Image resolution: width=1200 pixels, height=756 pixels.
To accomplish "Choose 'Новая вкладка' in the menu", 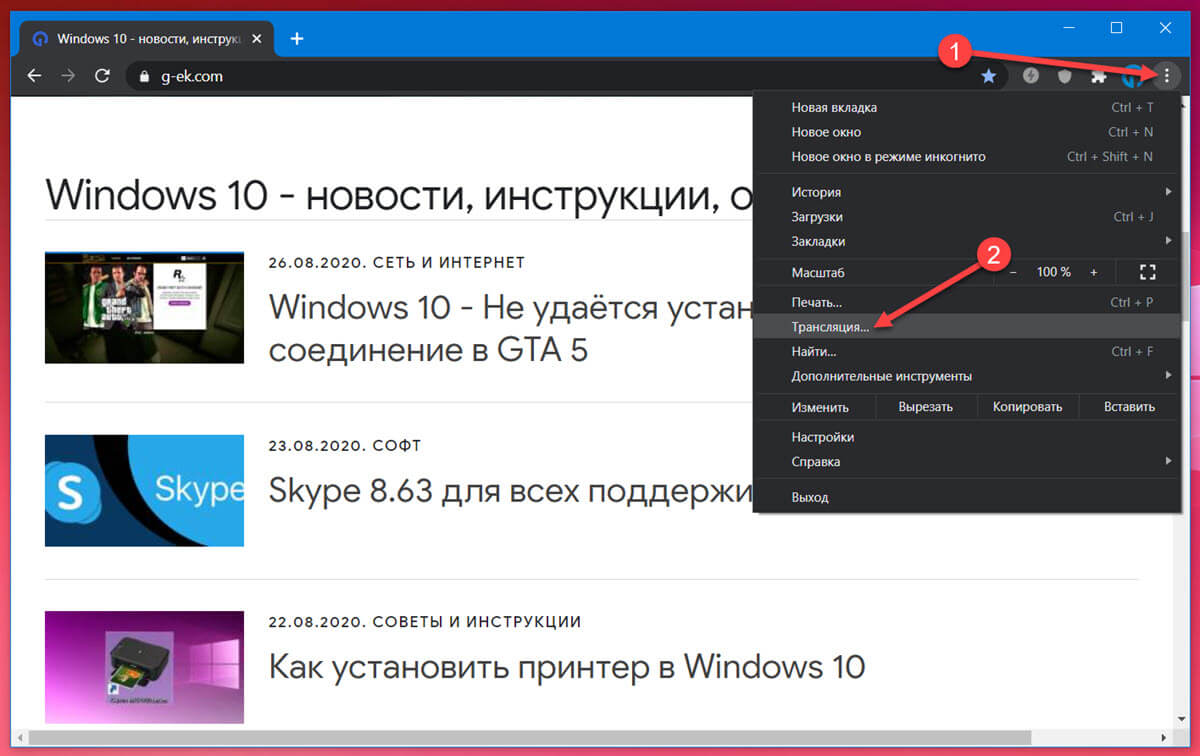I will [x=967, y=107].
